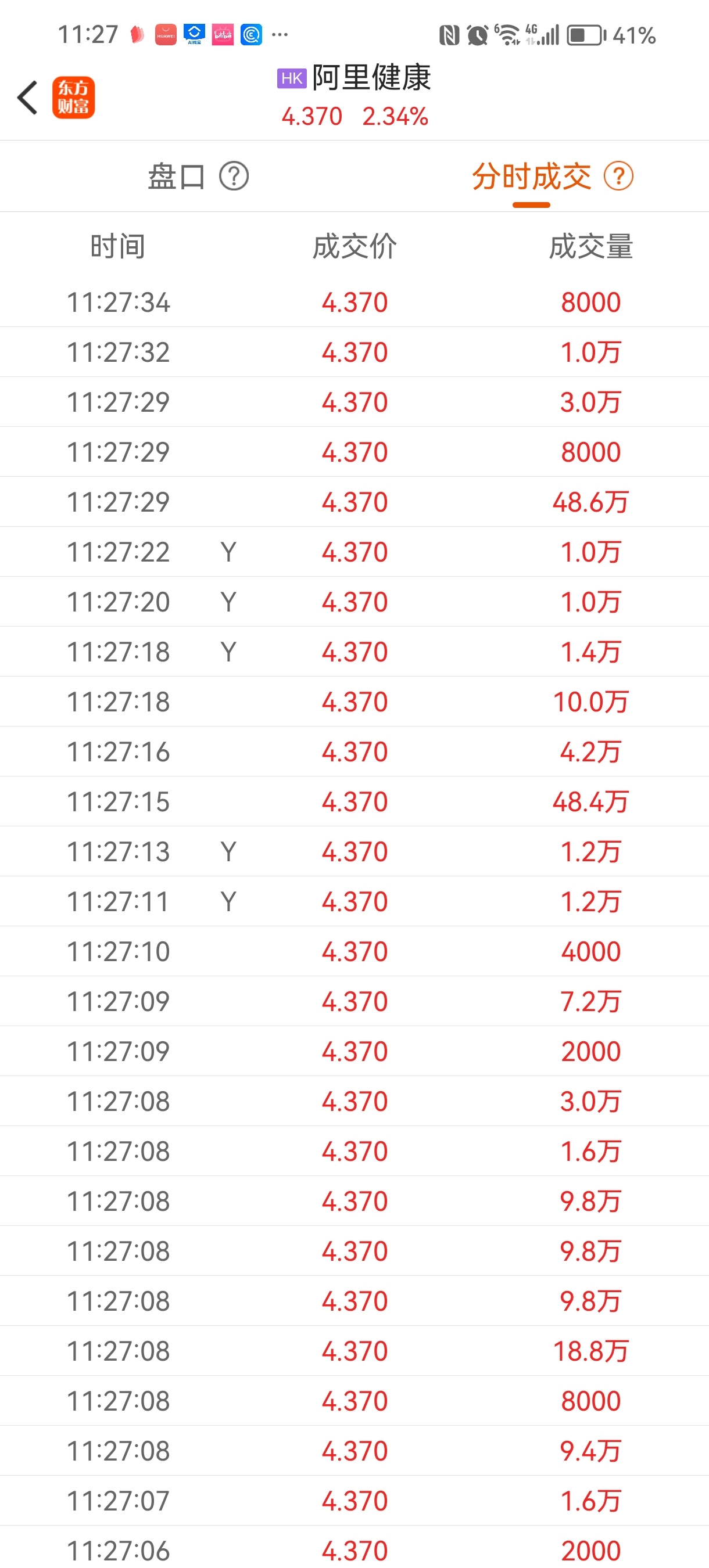Open the Huawei notification icon
The height and width of the screenshot is (1568, 709).
coord(166,35)
